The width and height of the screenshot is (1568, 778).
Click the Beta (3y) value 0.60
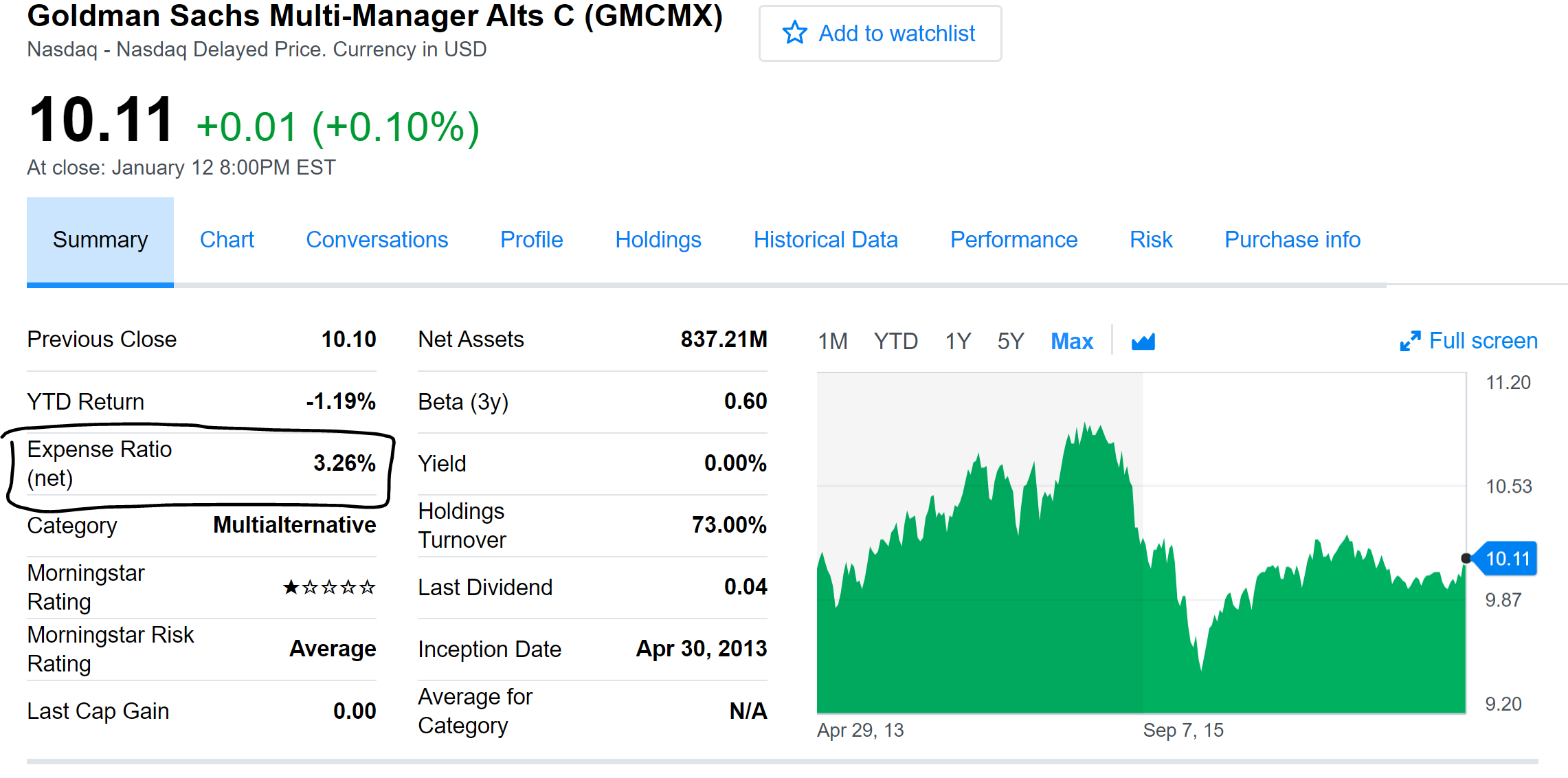746,401
